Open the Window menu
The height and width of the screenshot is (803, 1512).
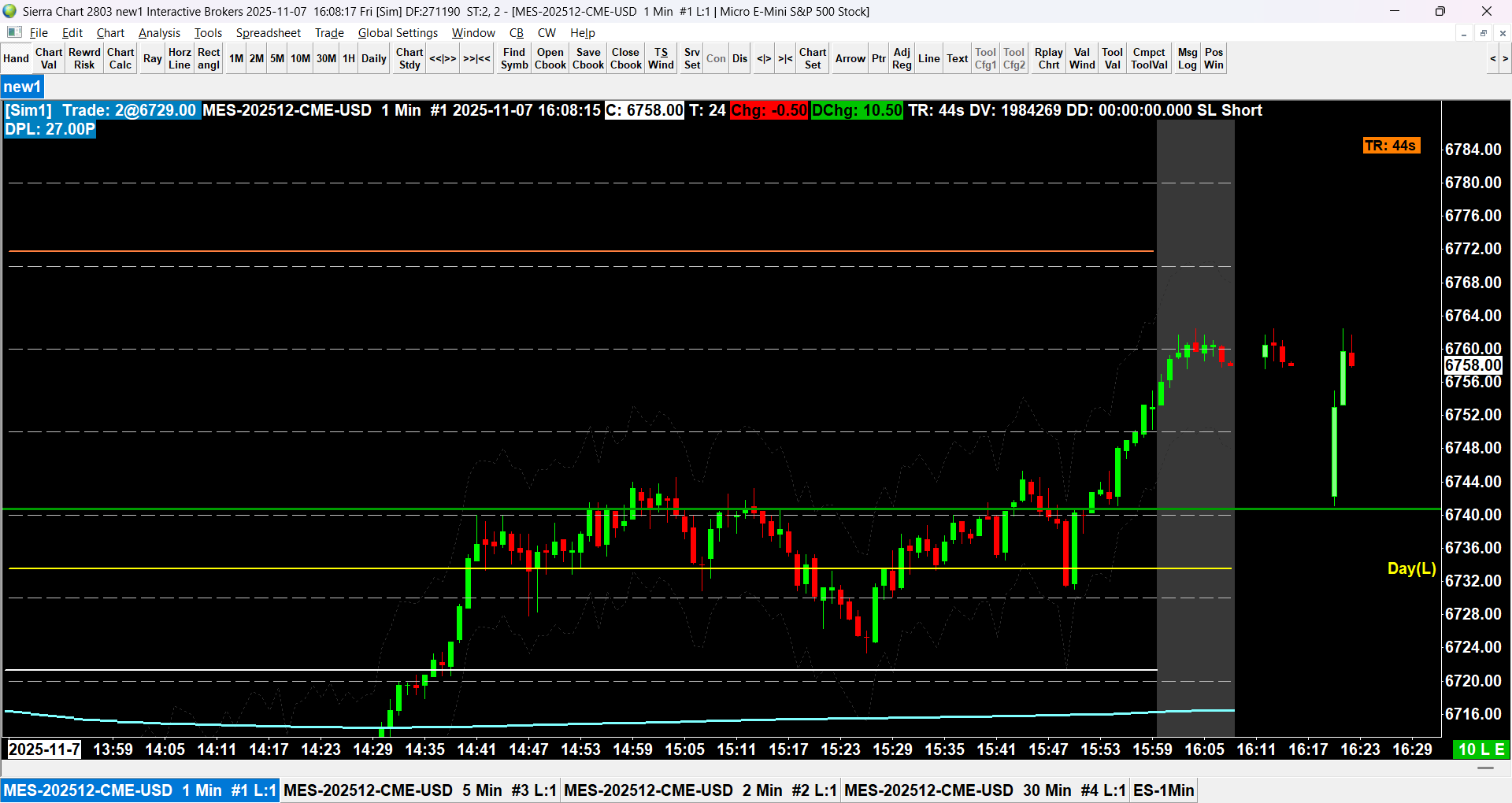click(x=473, y=32)
